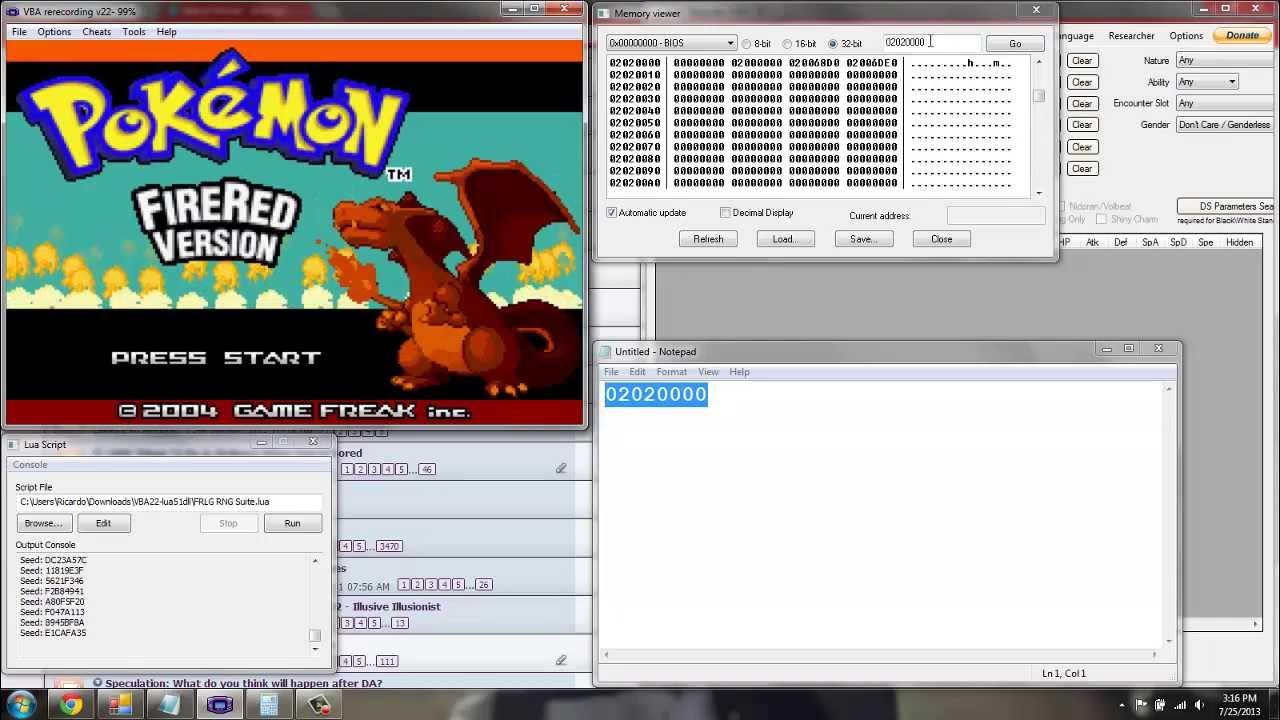The height and width of the screenshot is (720, 1280).
Task: Click Refresh in Memory viewer
Action: point(708,239)
